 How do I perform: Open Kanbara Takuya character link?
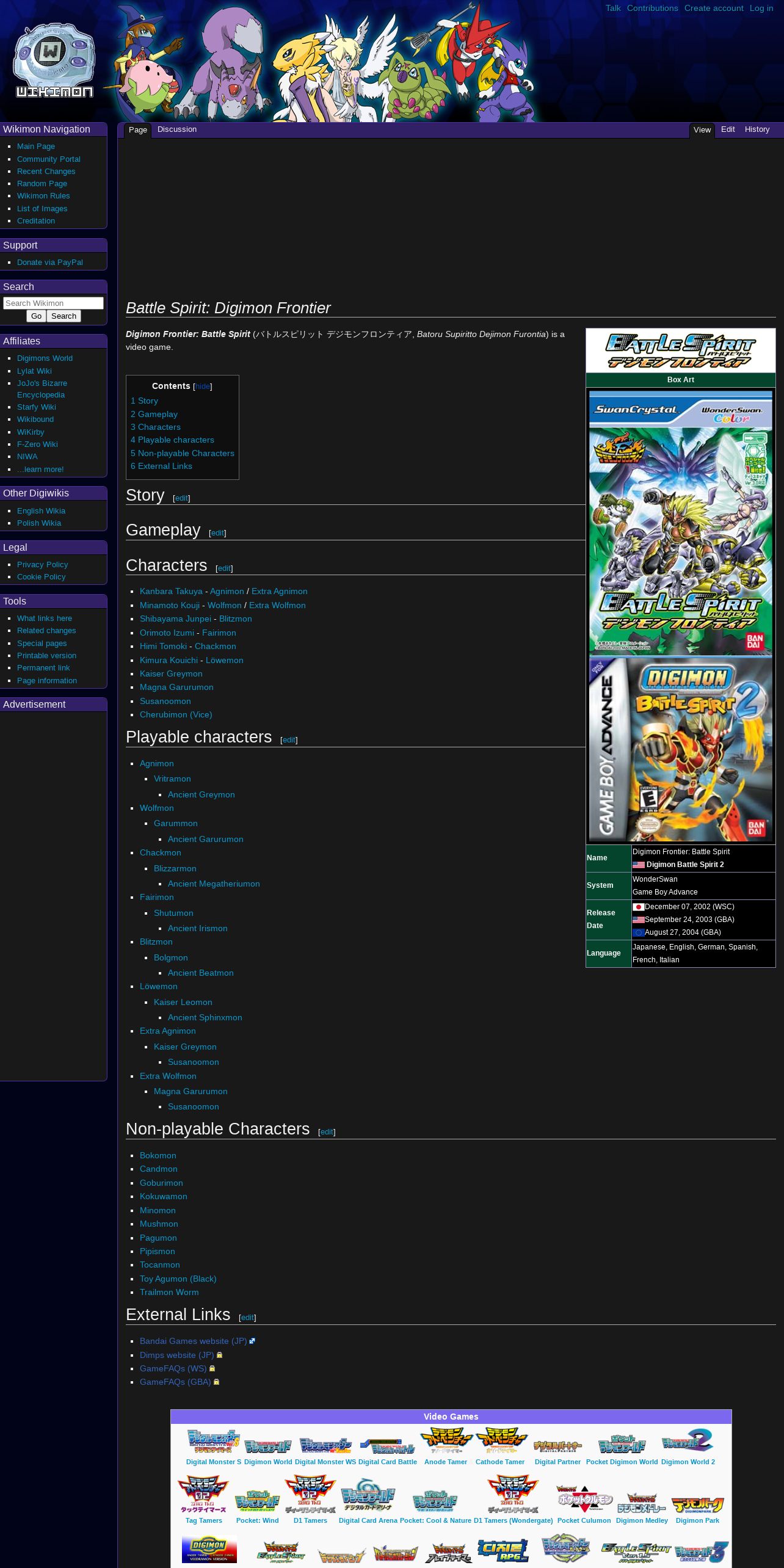[x=171, y=591]
